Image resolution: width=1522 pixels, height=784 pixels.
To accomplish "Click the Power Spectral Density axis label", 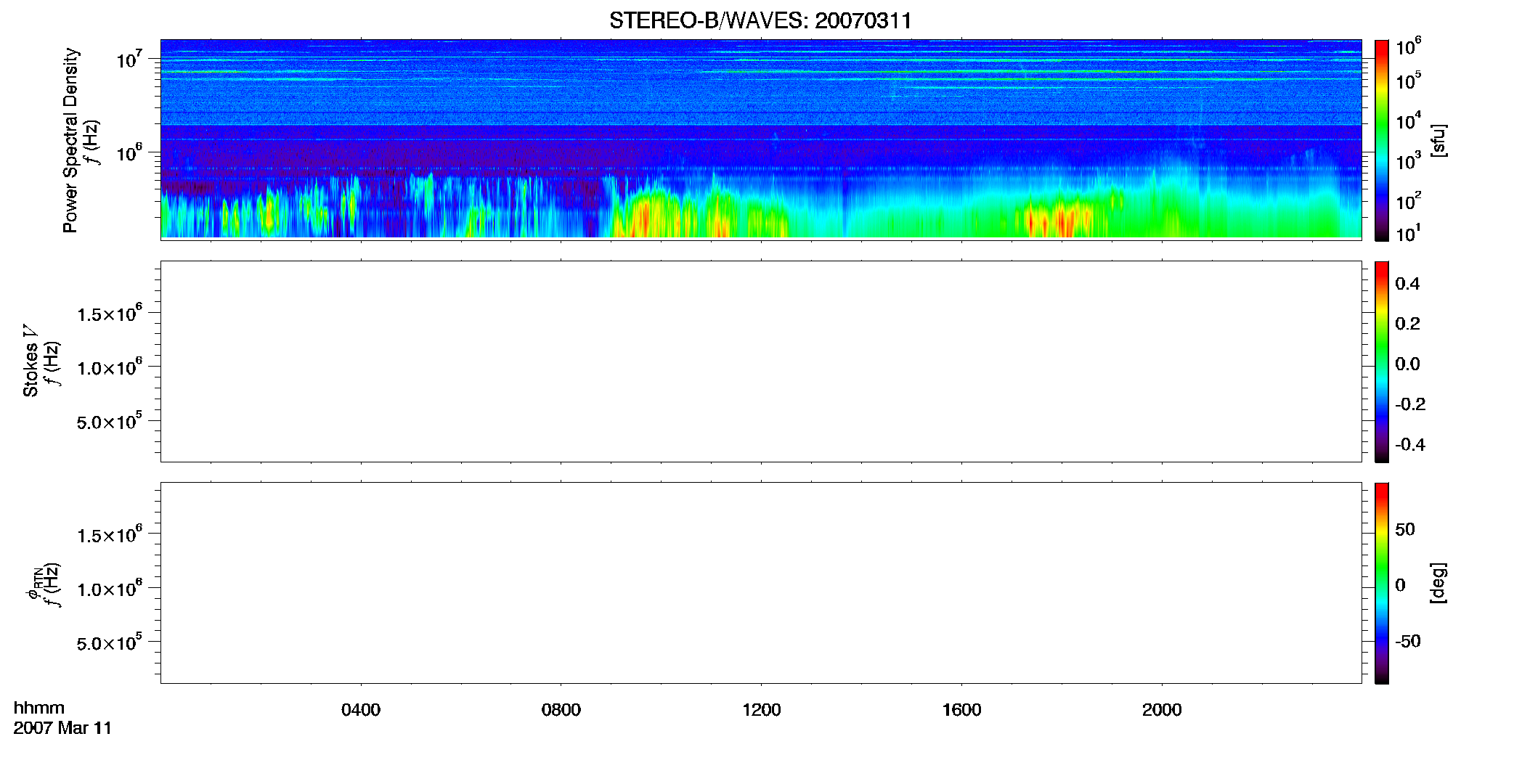I will point(70,140).
